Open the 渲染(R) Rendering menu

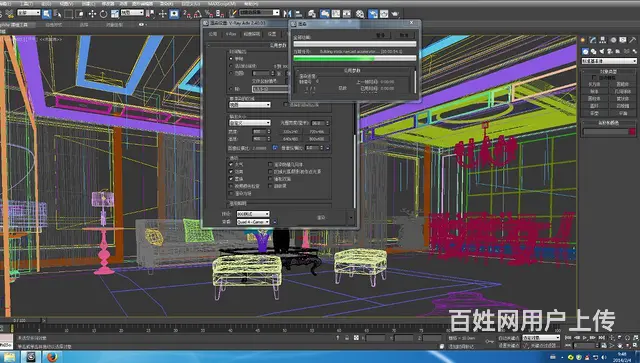tap(166, 4)
